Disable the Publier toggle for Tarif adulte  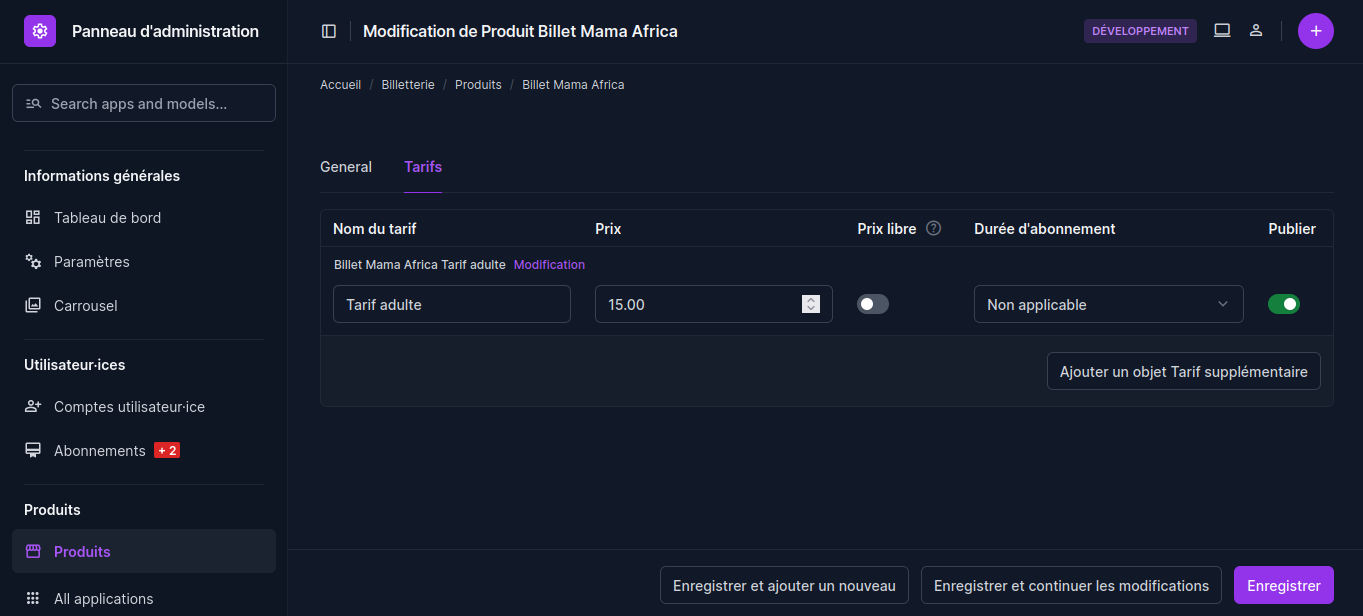(1284, 304)
